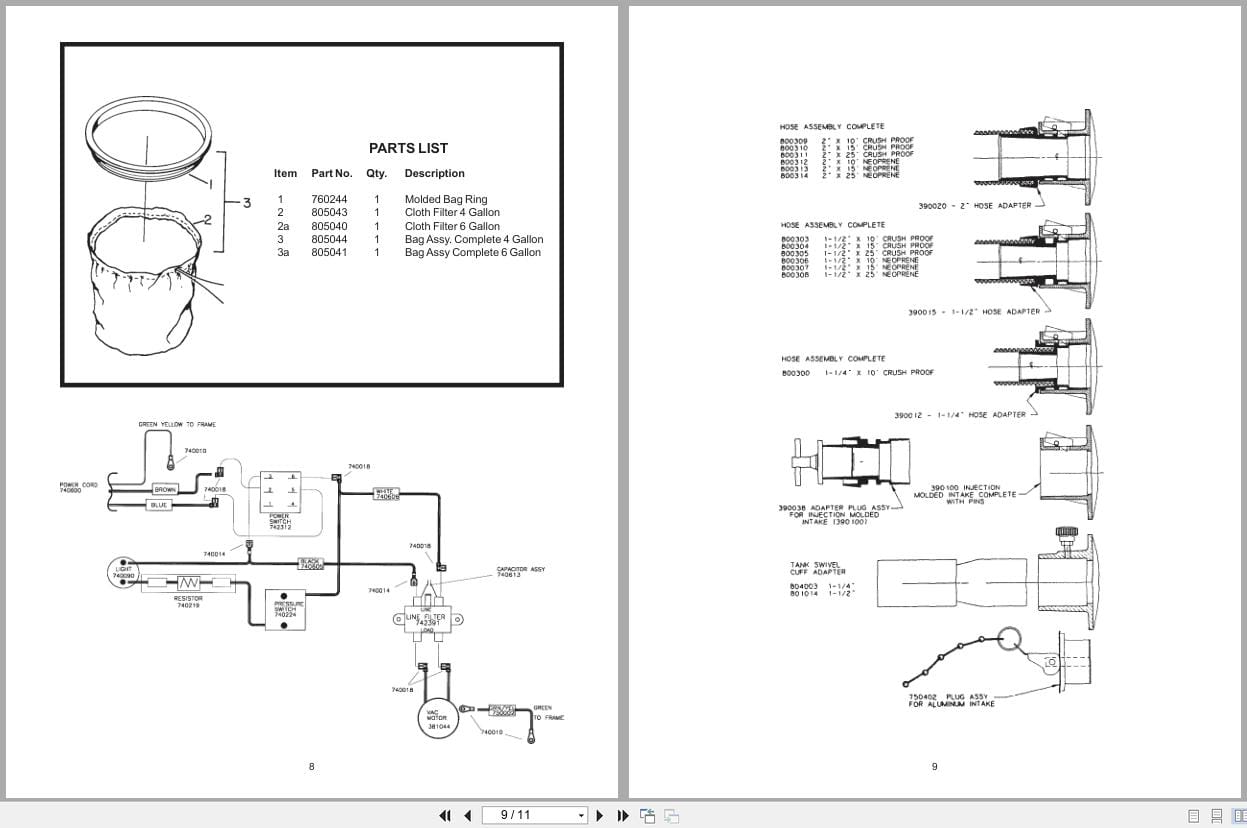
Task: Click the bag ring illustration
Action: tap(148, 139)
